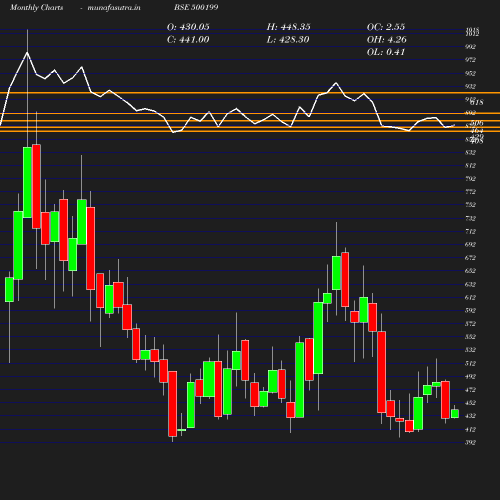The height and width of the screenshot is (500, 500).
Task: Click the 612 price axis label
Action: click(x=470, y=297)
